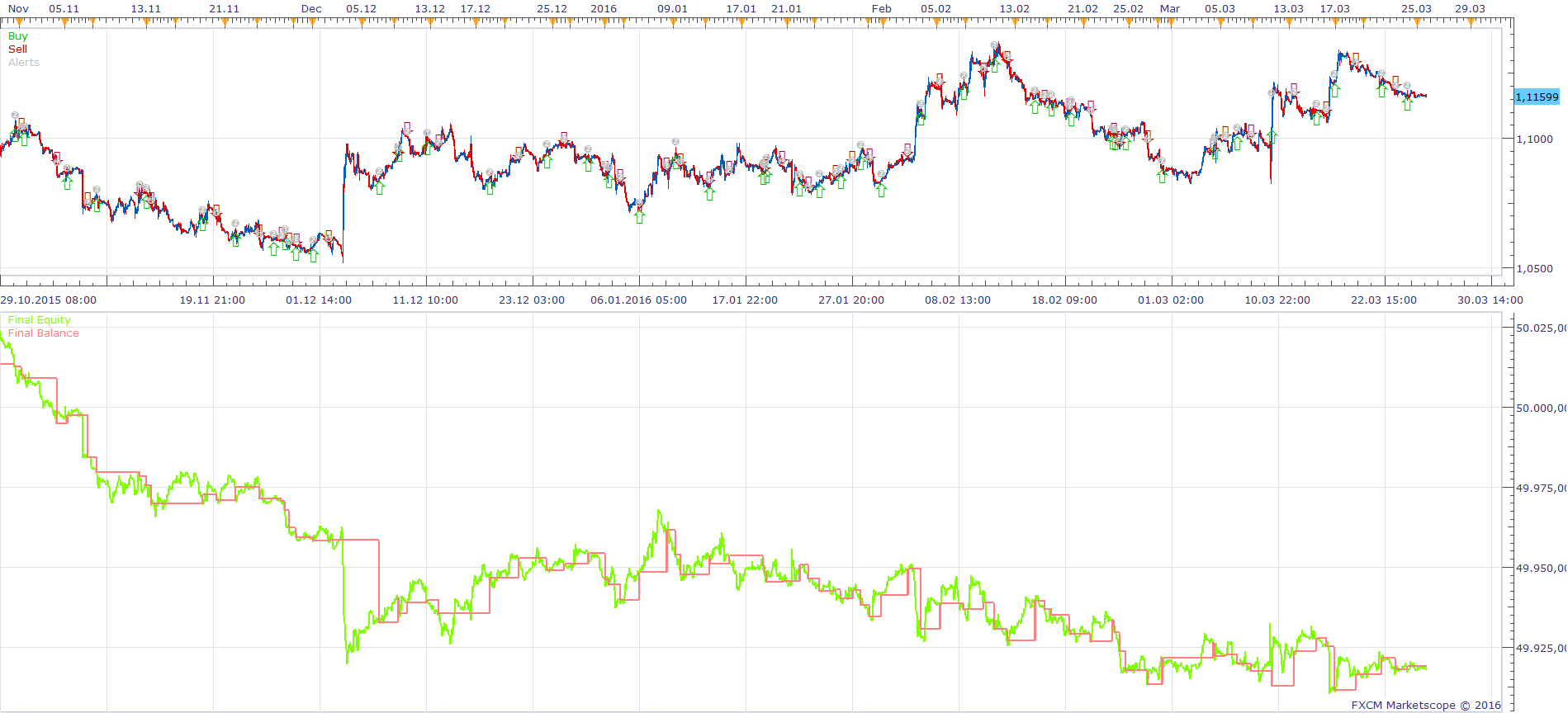The height and width of the screenshot is (713, 1568).
Task: Click the Final Balance legend label
Action: (x=44, y=333)
